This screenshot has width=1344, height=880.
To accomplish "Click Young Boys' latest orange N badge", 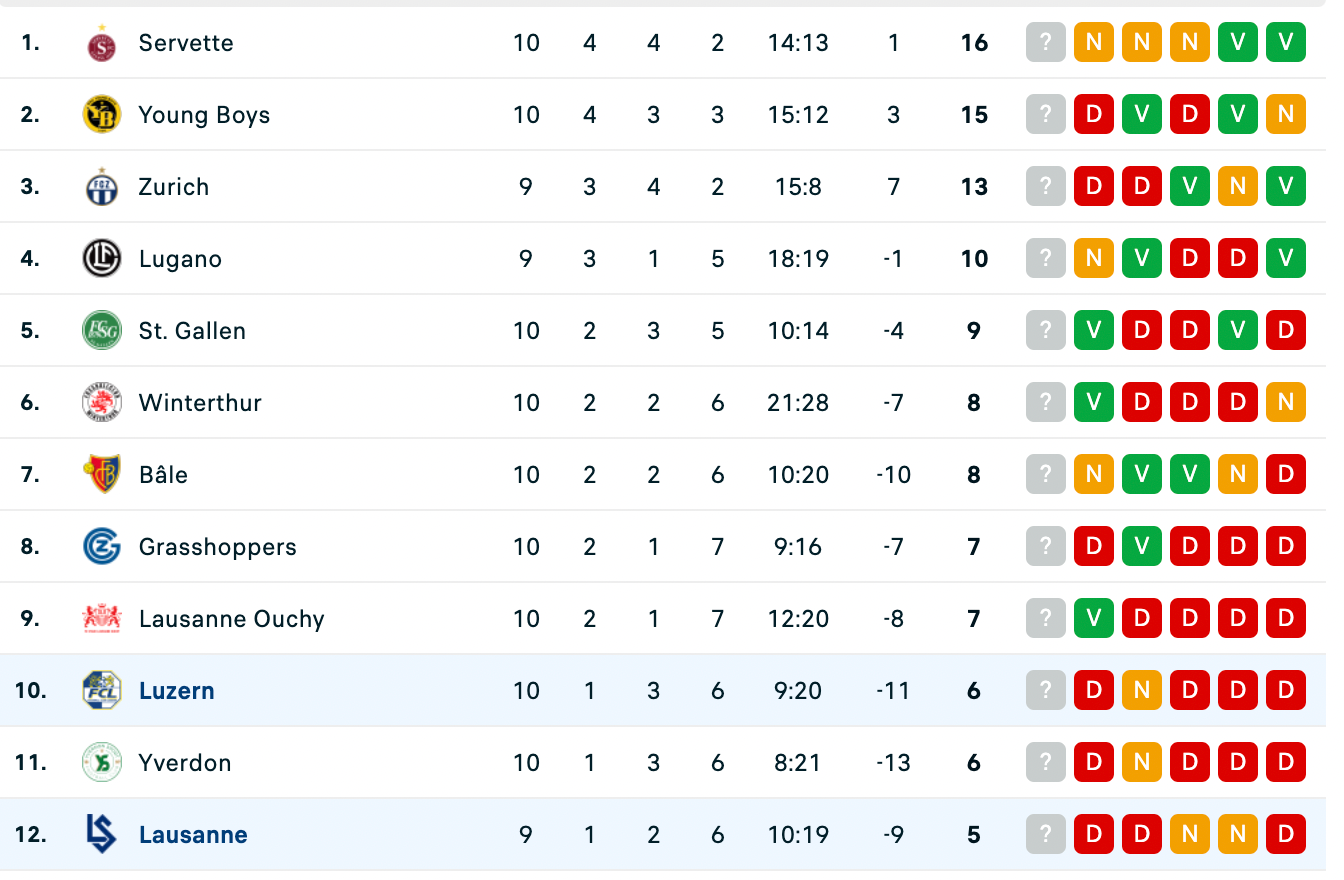I will 1286,115.
